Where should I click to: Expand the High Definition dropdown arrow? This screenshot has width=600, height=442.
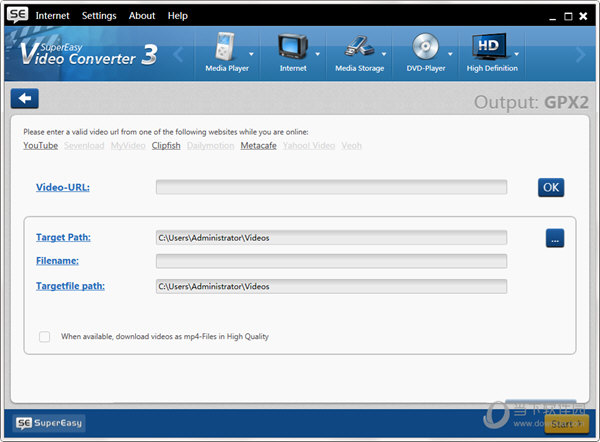point(517,54)
